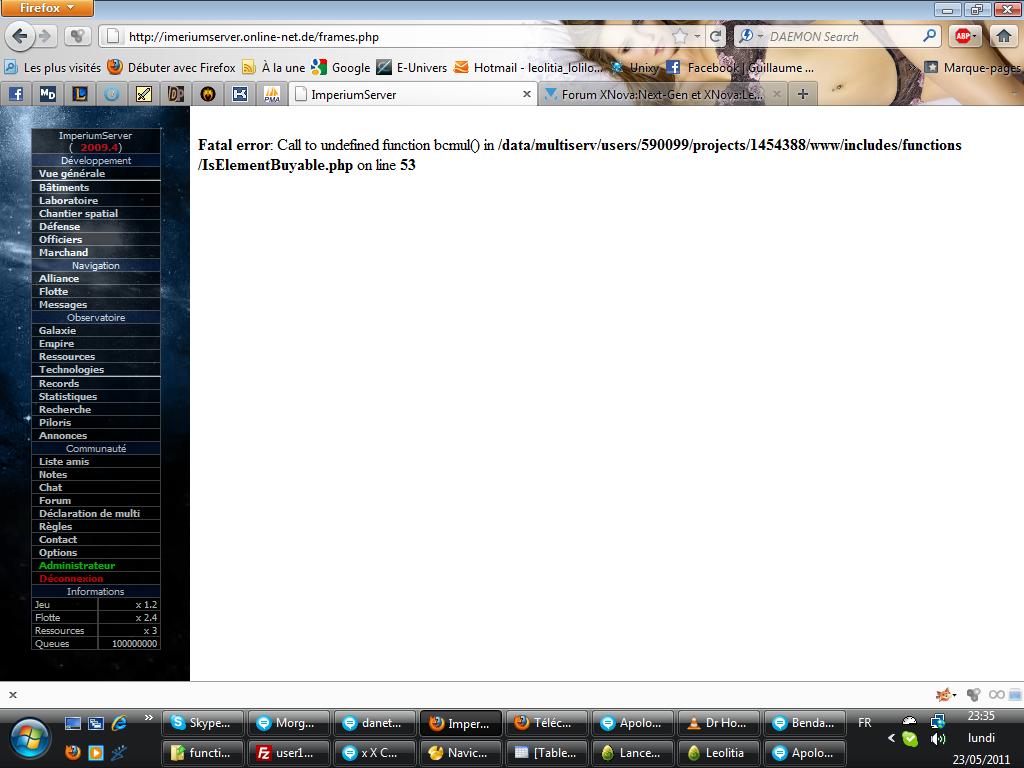Show hidden tray icons arrow
The height and width of the screenshot is (768, 1024).
click(x=891, y=739)
